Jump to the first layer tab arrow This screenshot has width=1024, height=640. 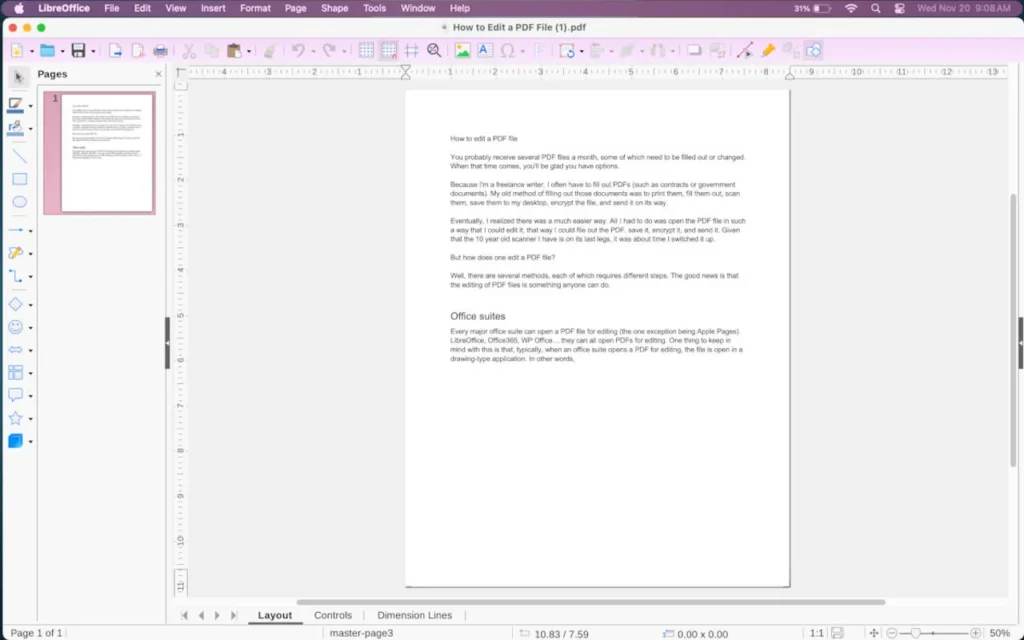coord(184,615)
